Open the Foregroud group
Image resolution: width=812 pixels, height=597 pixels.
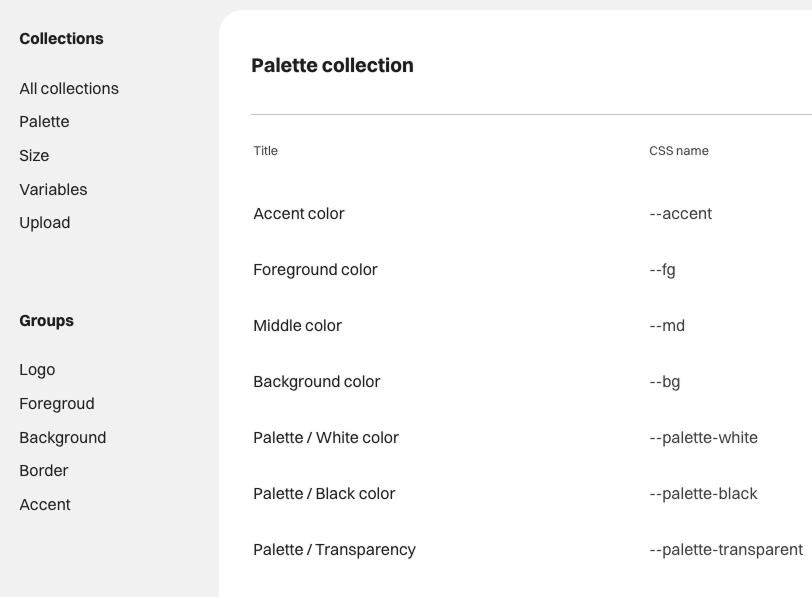57,404
